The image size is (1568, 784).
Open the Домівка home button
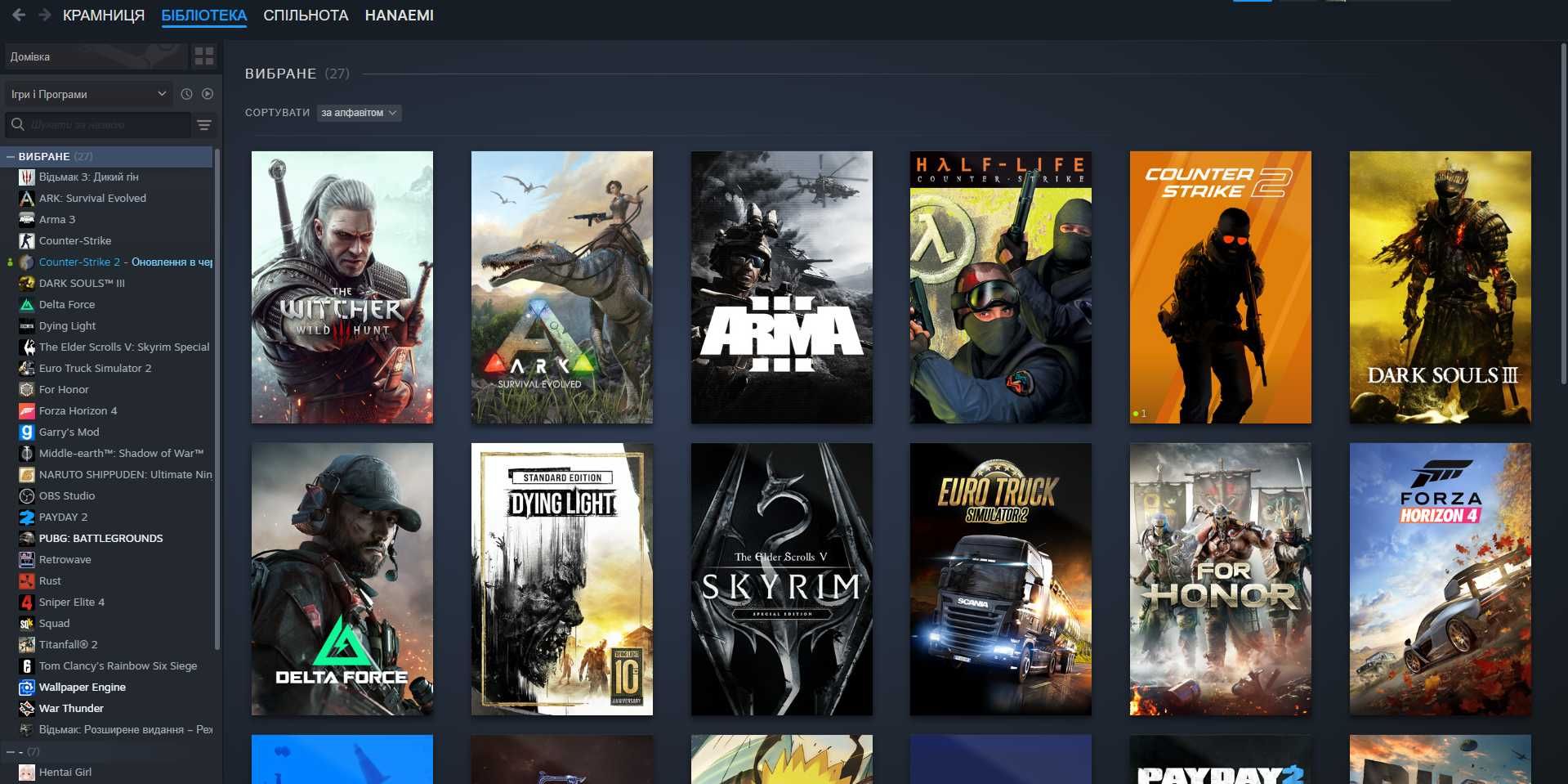[x=96, y=56]
